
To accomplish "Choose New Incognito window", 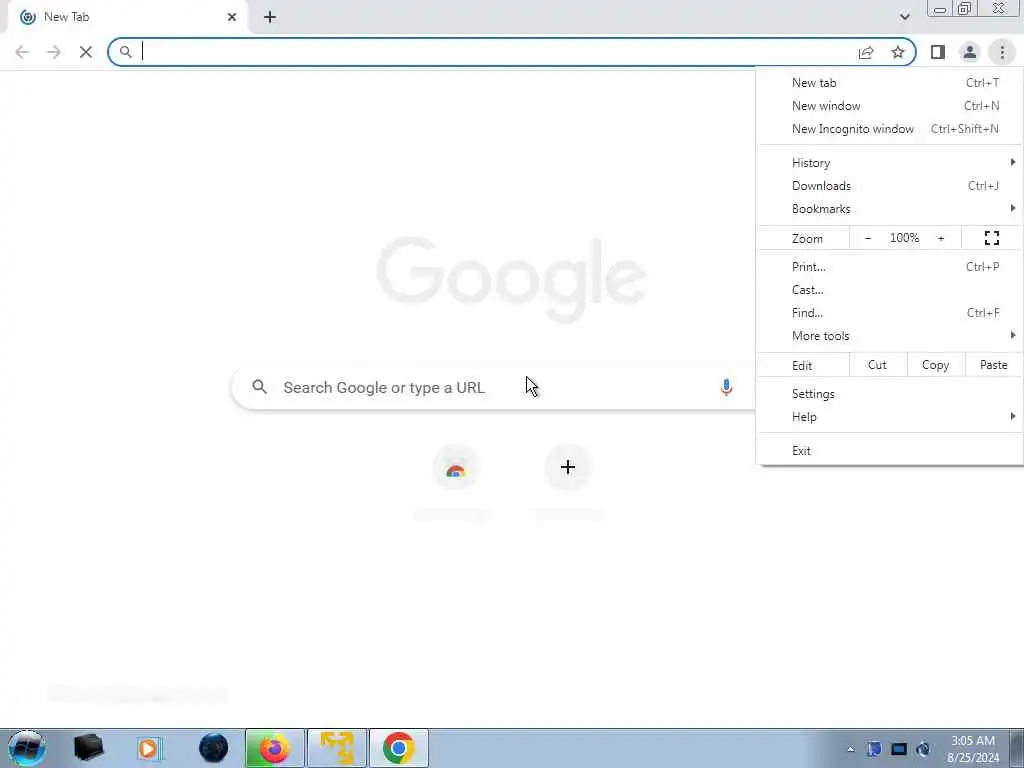I will click(x=889, y=129).
